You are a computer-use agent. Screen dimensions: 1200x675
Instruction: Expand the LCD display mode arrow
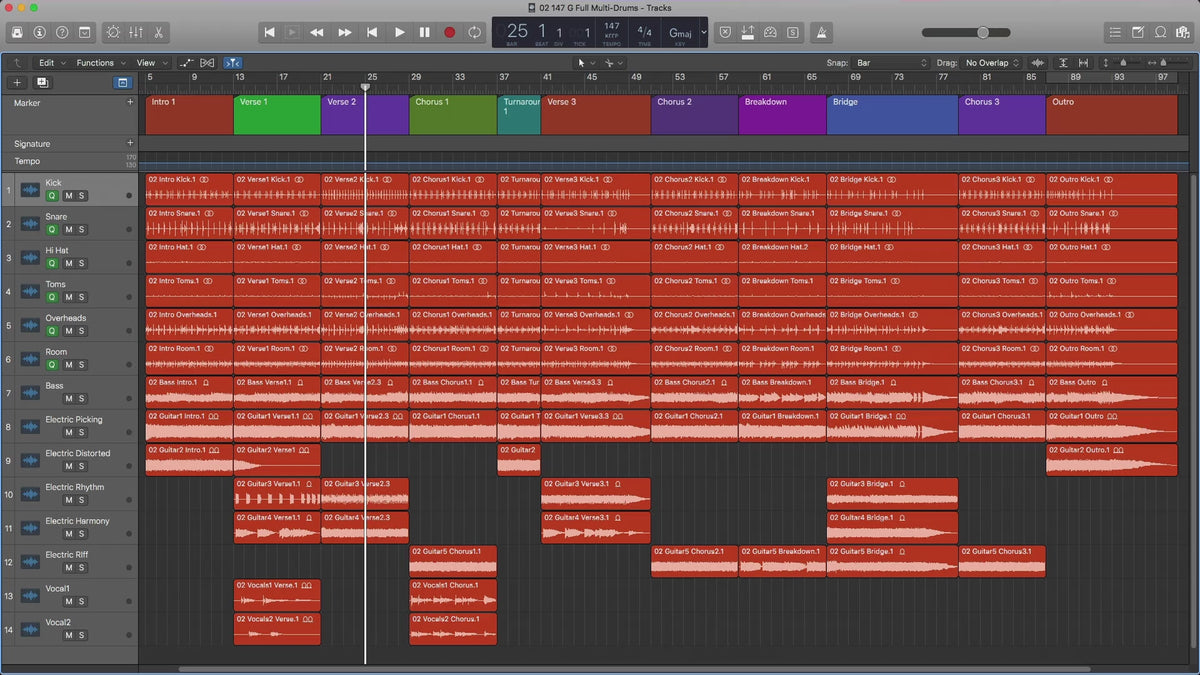(703, 32)
